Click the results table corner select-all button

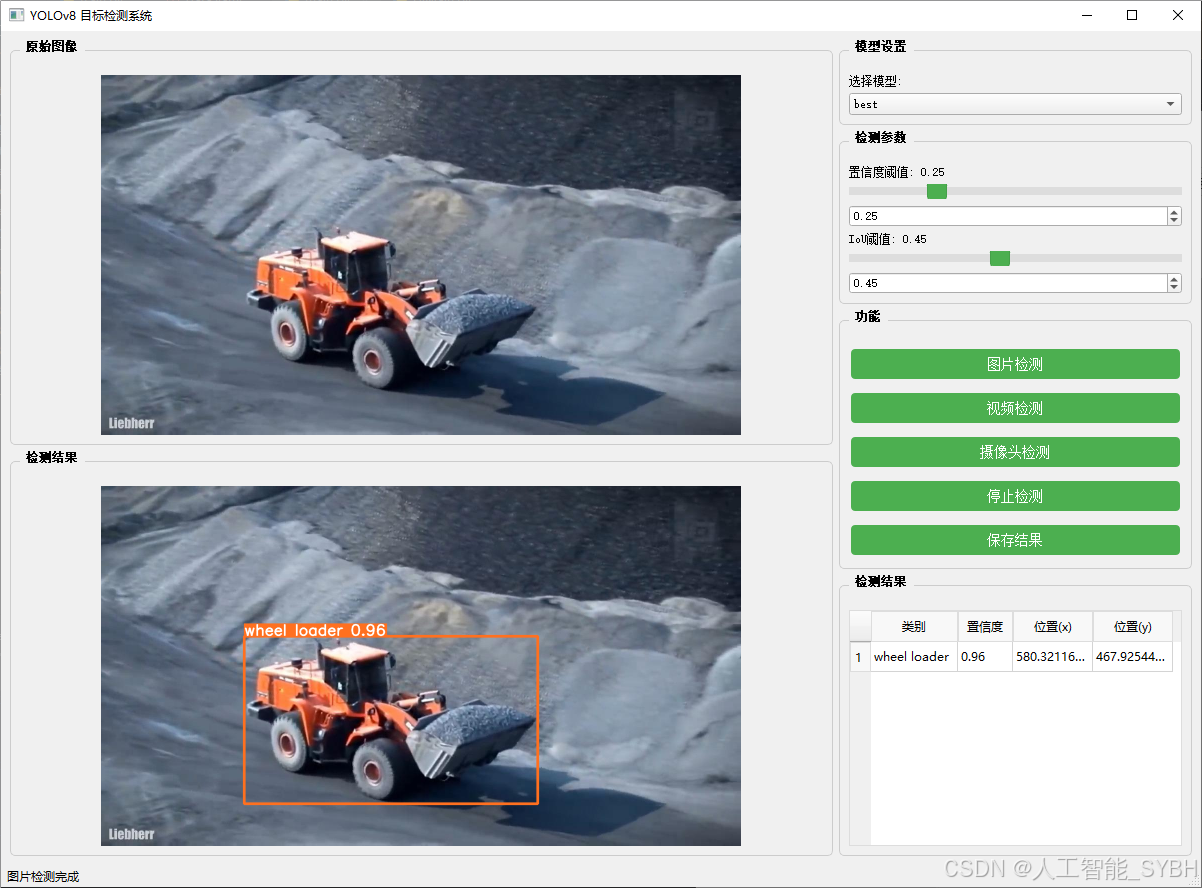[x=860, y=627]
